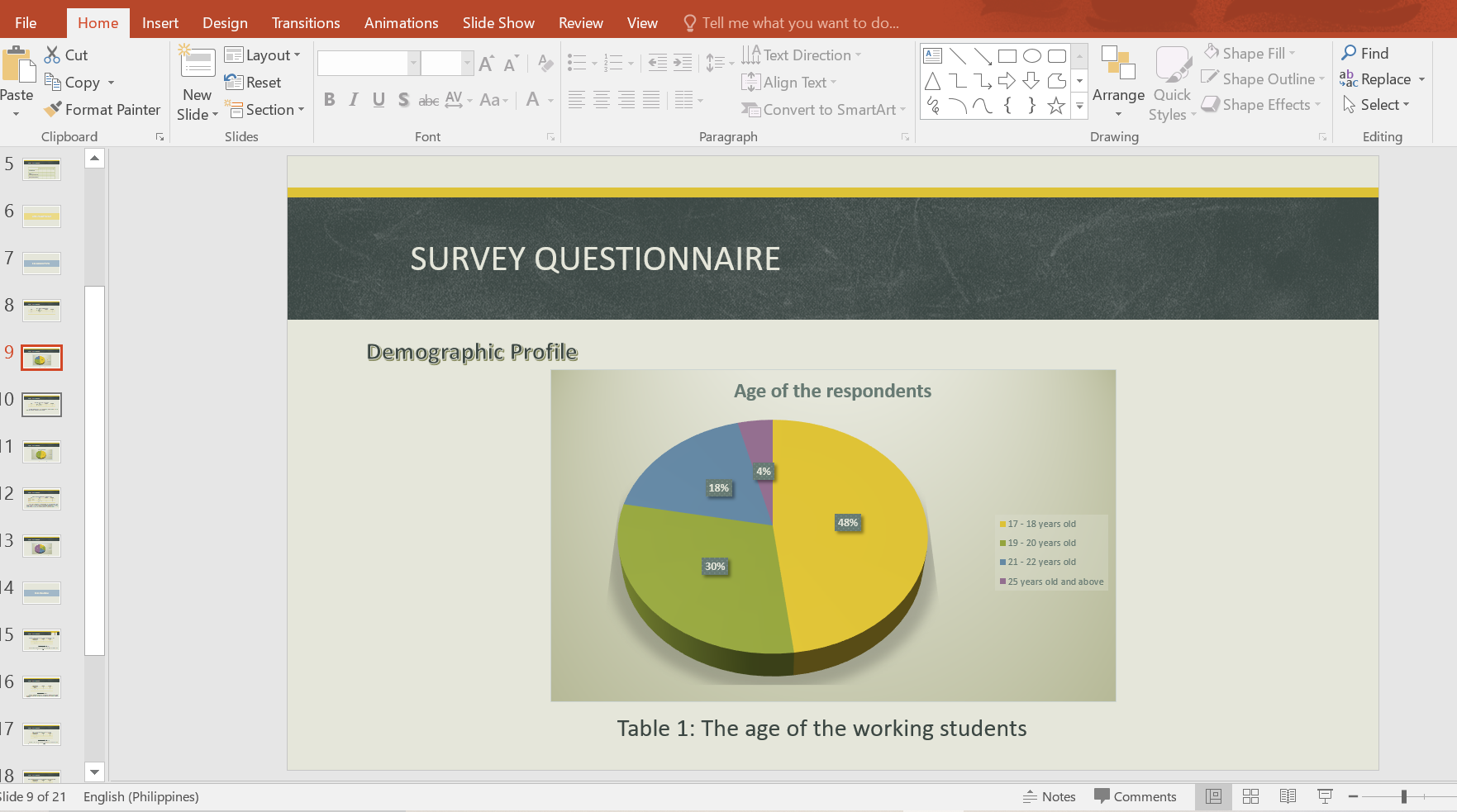Click the Find magnifier icon
Image resolution: width=1457 pixels, height=812 pixels.
1349,53
